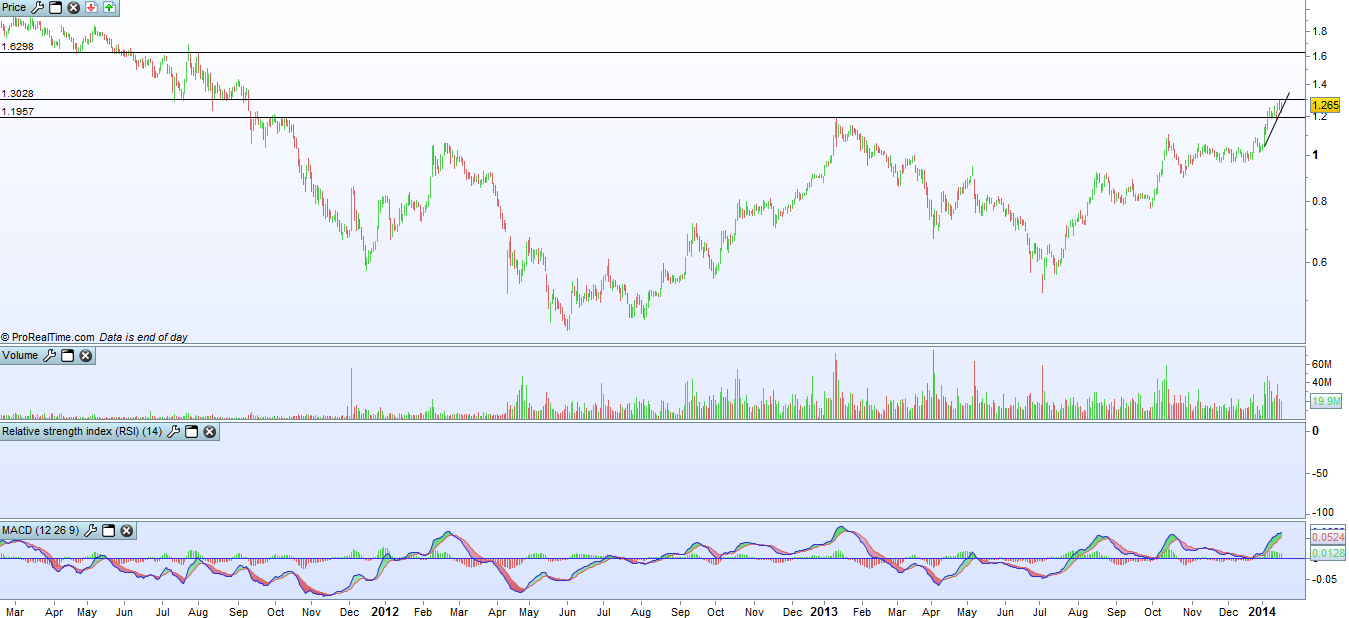The width and height of the screenshot is (1349, 618).
Task: Maximize the Price panel window icon
Action: [x=55, y=8]
